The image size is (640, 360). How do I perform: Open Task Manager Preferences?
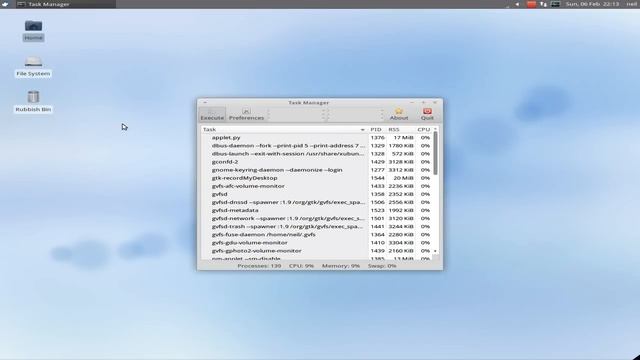click(246, 114)
